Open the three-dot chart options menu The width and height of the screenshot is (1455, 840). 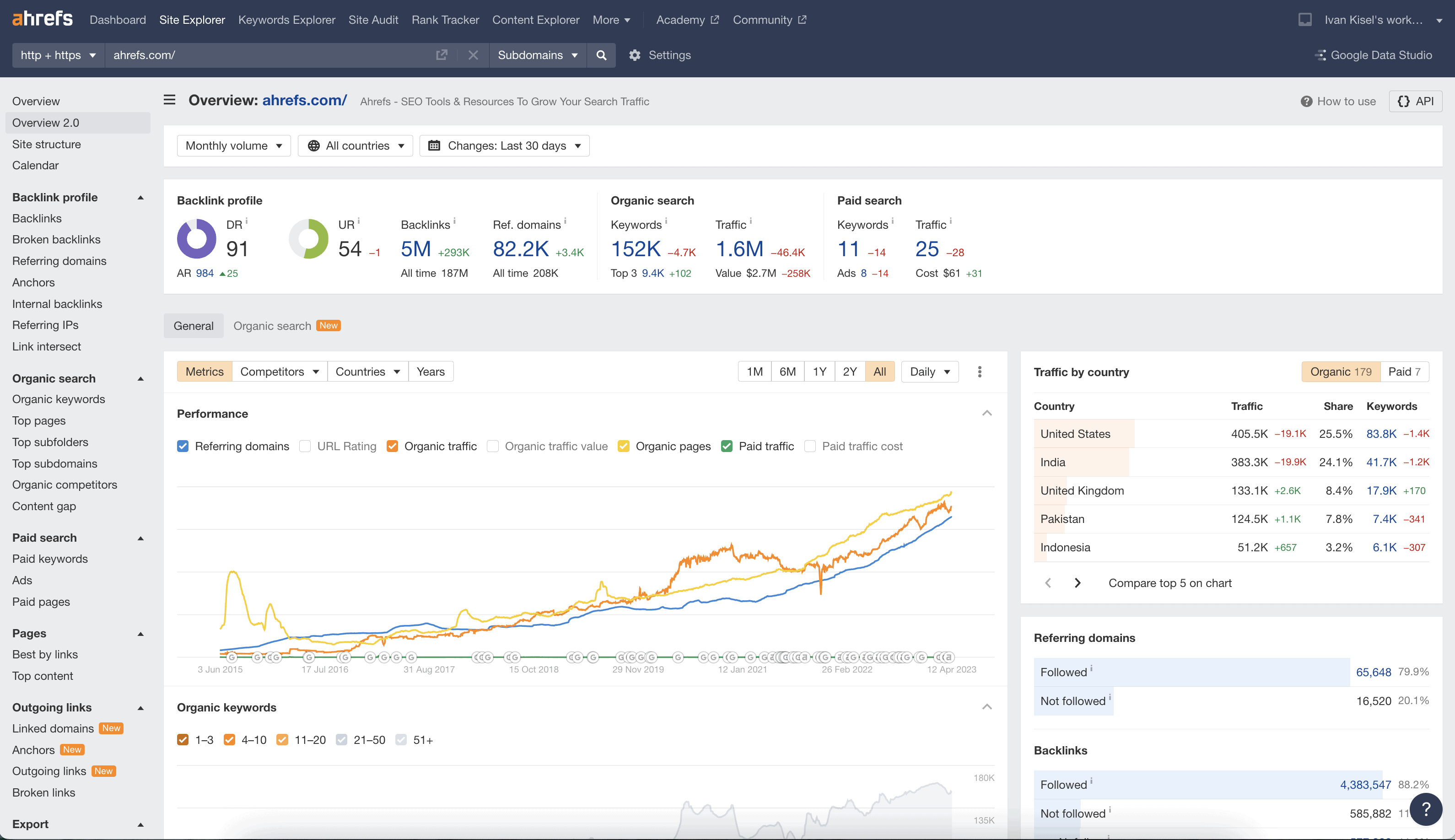(x=980, y=372)
